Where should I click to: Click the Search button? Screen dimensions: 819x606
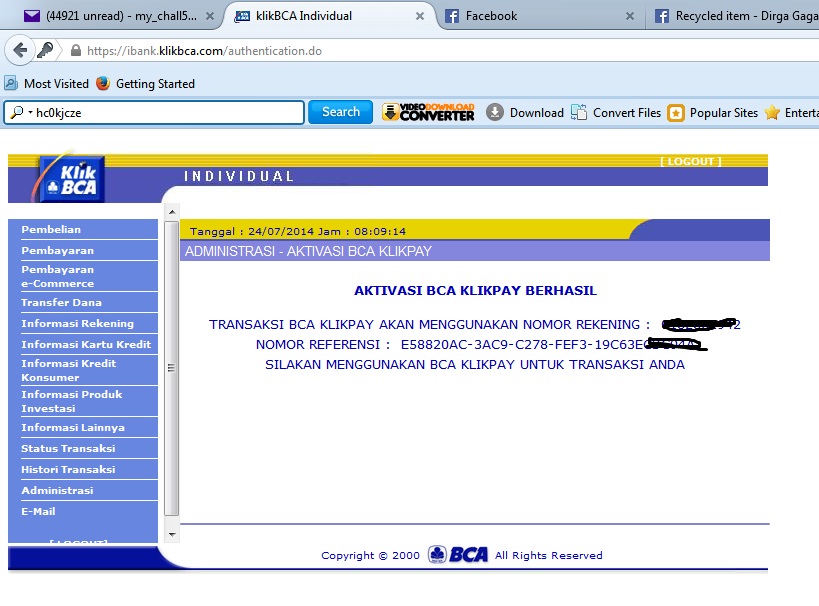point(340,113)
